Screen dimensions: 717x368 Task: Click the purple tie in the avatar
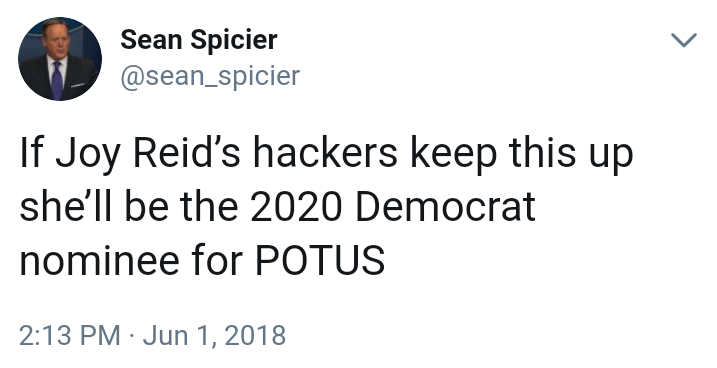[x=57, y=80]
